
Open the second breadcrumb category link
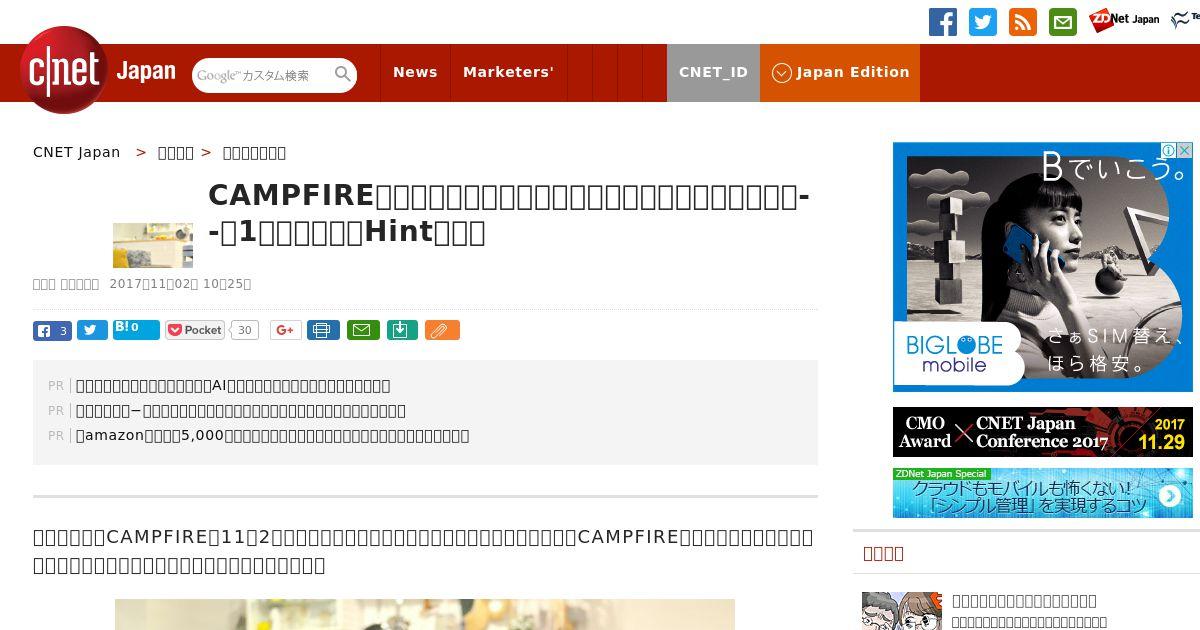176,152
